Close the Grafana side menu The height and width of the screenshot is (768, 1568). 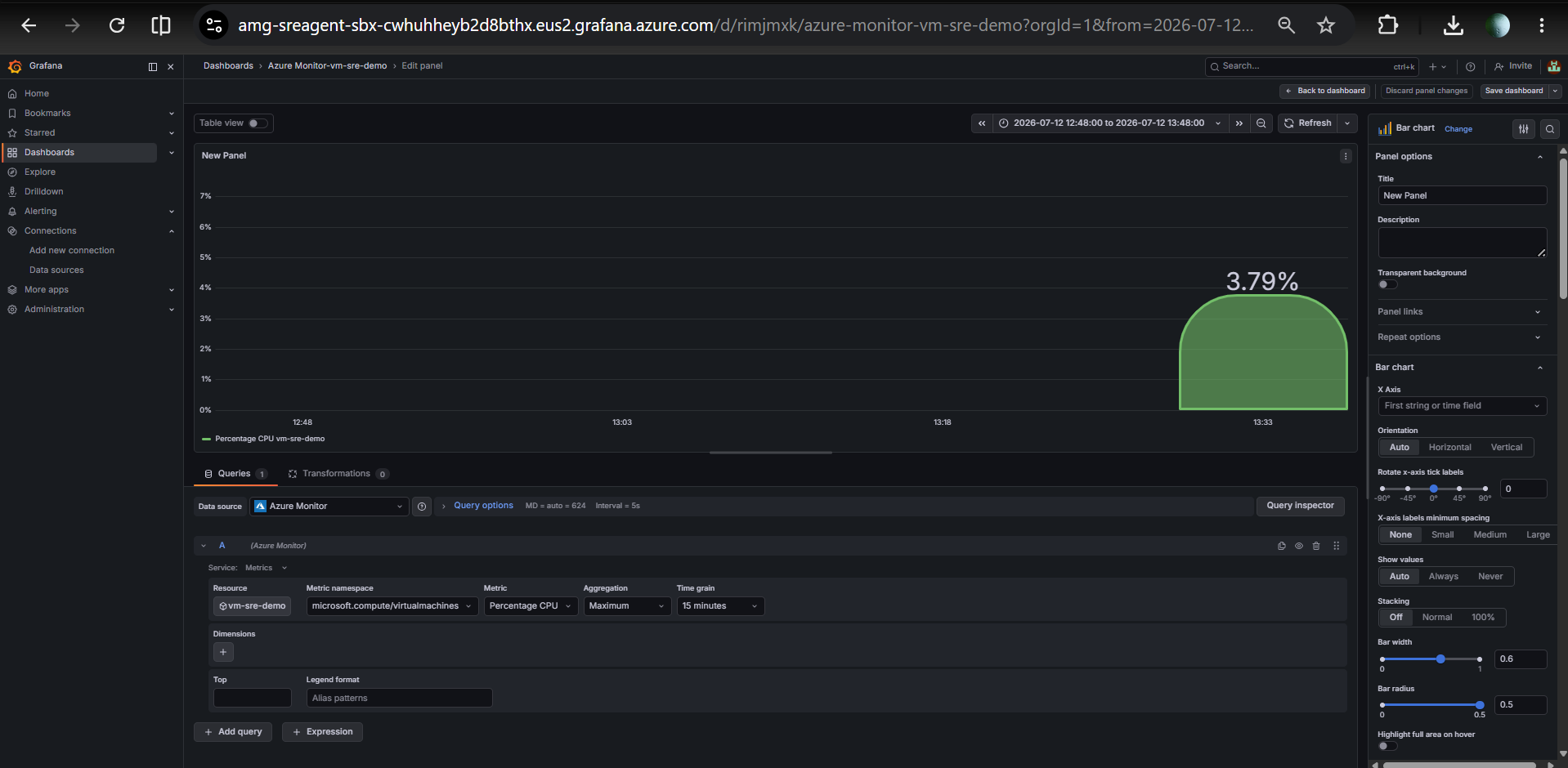(x=171, y=67)
